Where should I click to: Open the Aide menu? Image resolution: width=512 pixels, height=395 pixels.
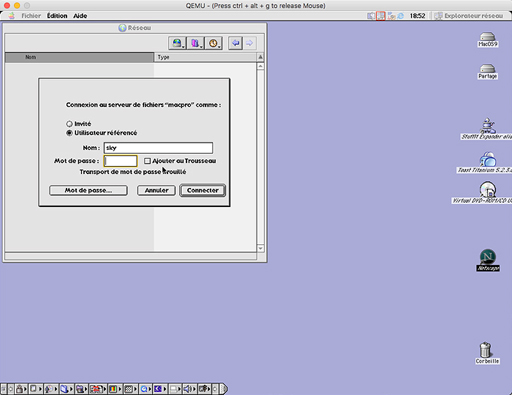click(80, 16)
